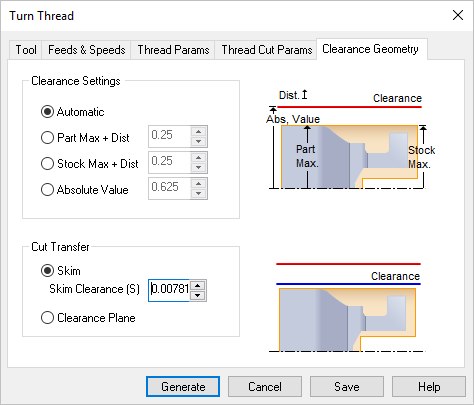Viewport: 474px width, 405px height.
Task: Click the Generate button
Action: [183, 387]
